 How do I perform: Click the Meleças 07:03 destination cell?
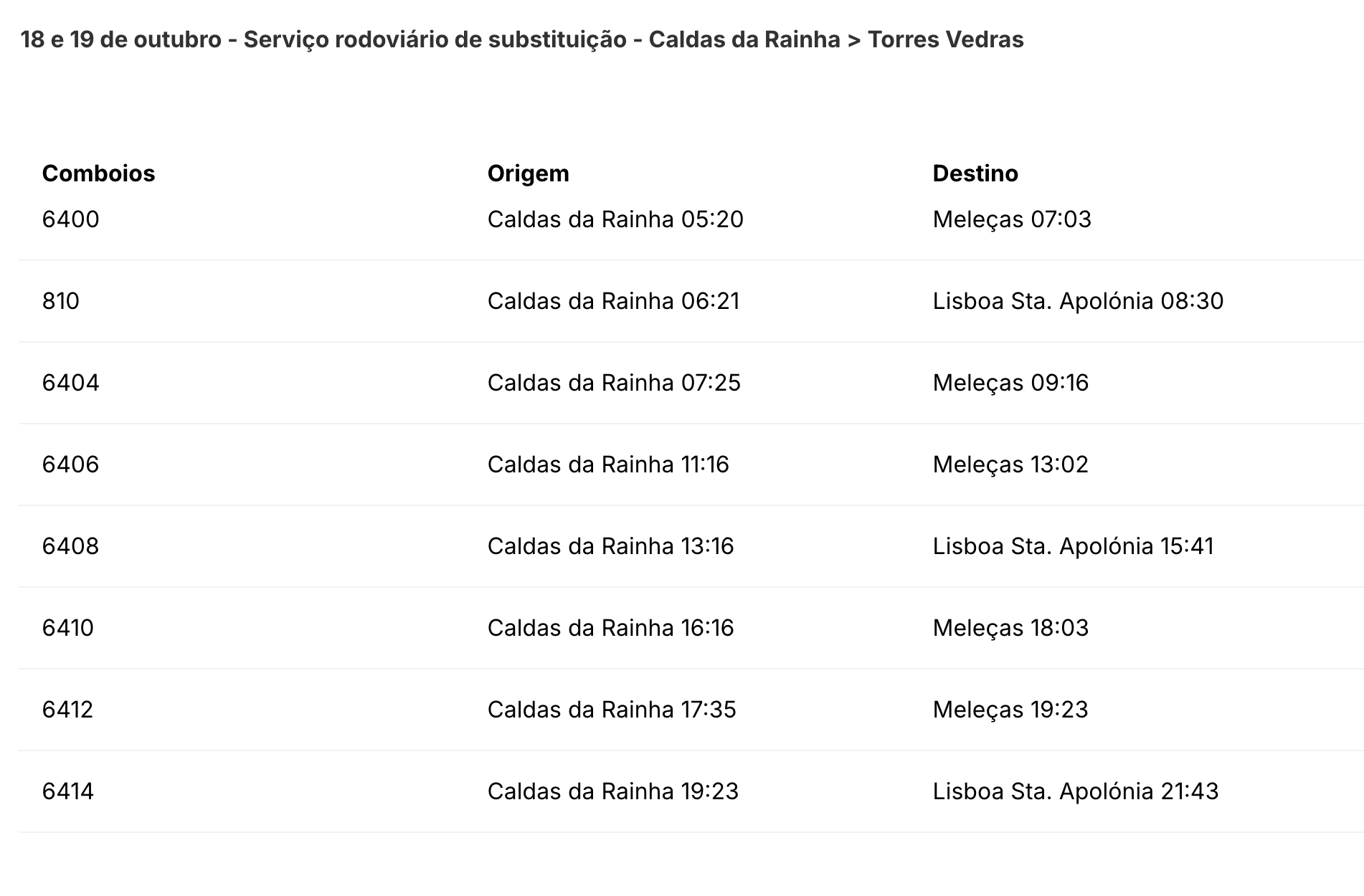coord(1011,219)
